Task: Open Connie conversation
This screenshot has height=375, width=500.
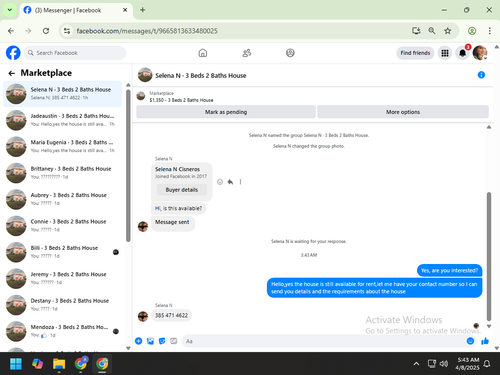Action: pyautogui.click(x=62, y=225)
